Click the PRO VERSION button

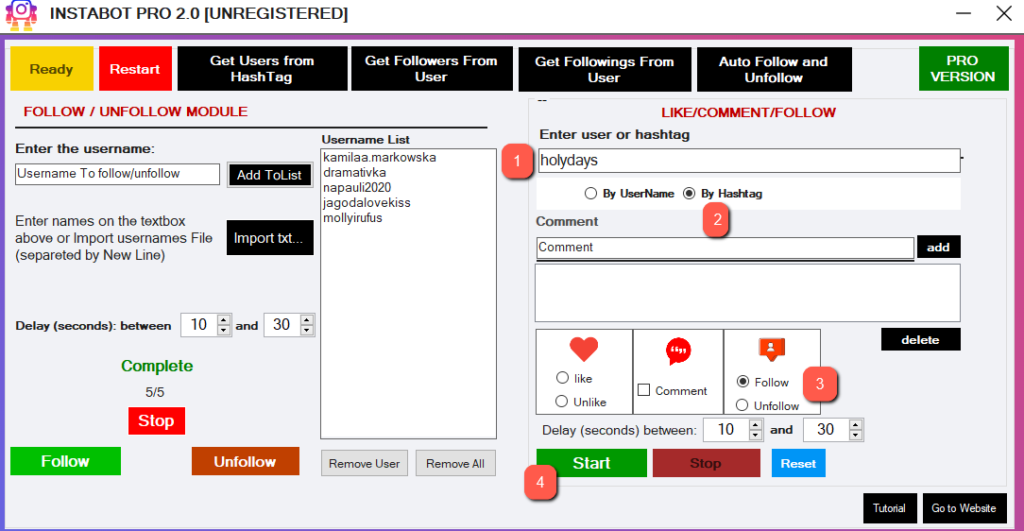[963, 69]
